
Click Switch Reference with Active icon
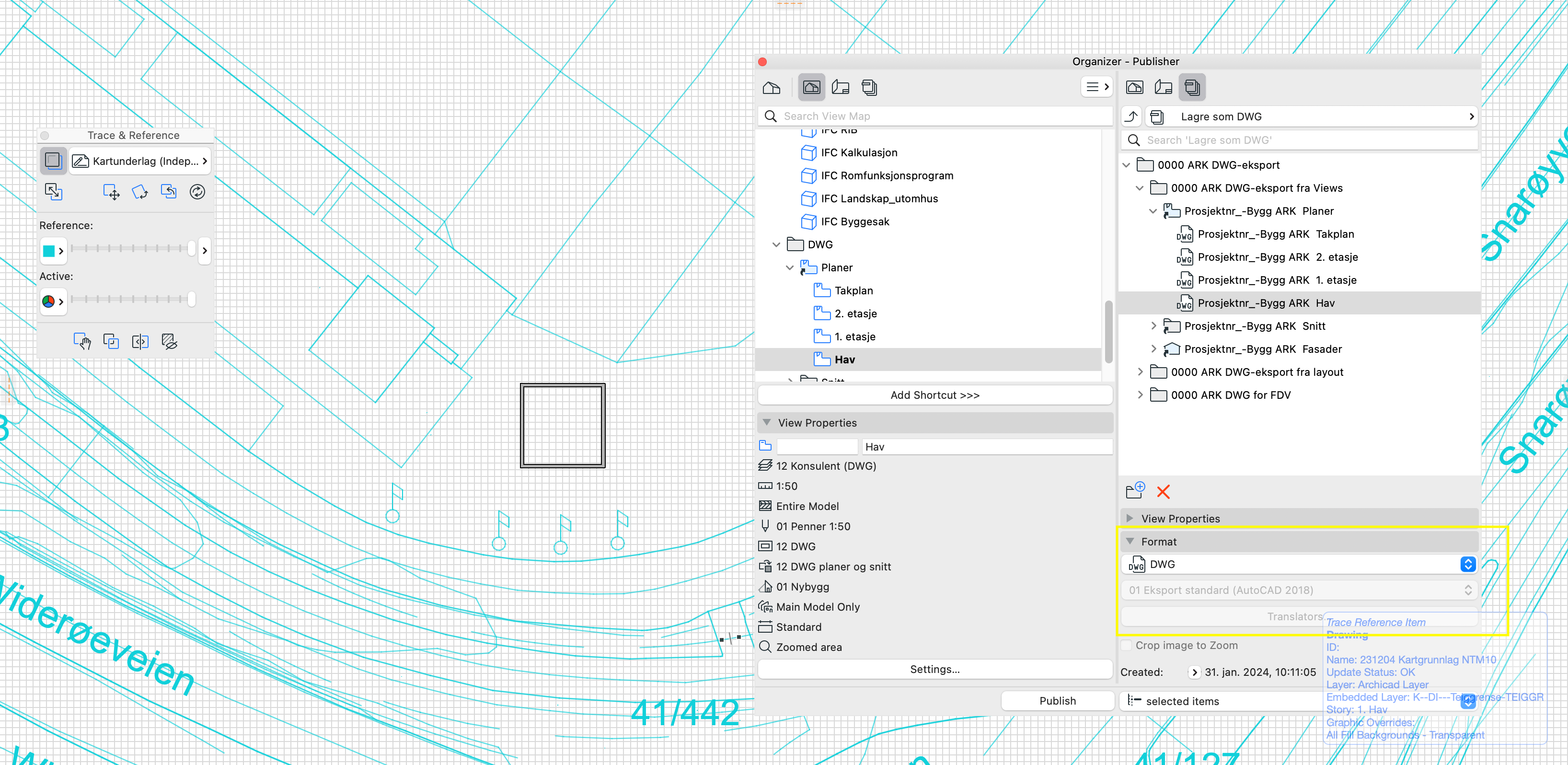54,192
